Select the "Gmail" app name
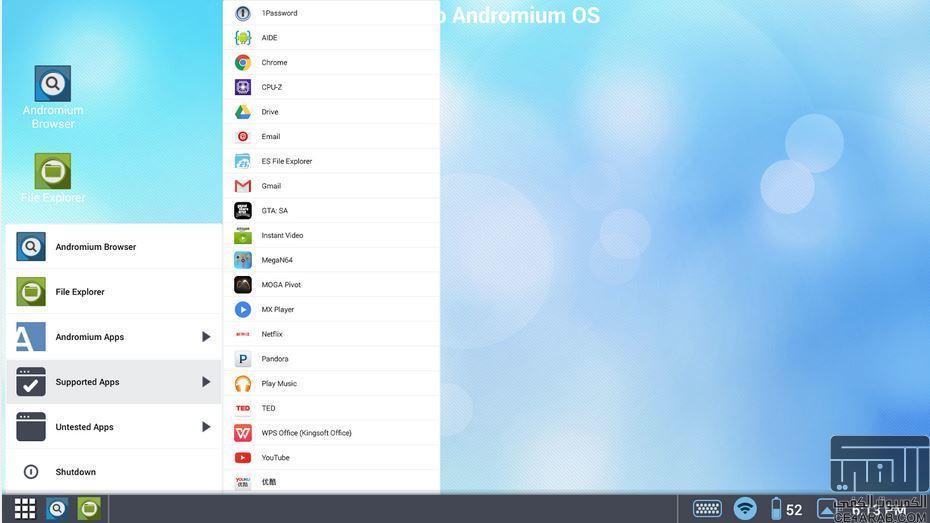The width and height of the screenshot is (930, 523). coord(271,186)
